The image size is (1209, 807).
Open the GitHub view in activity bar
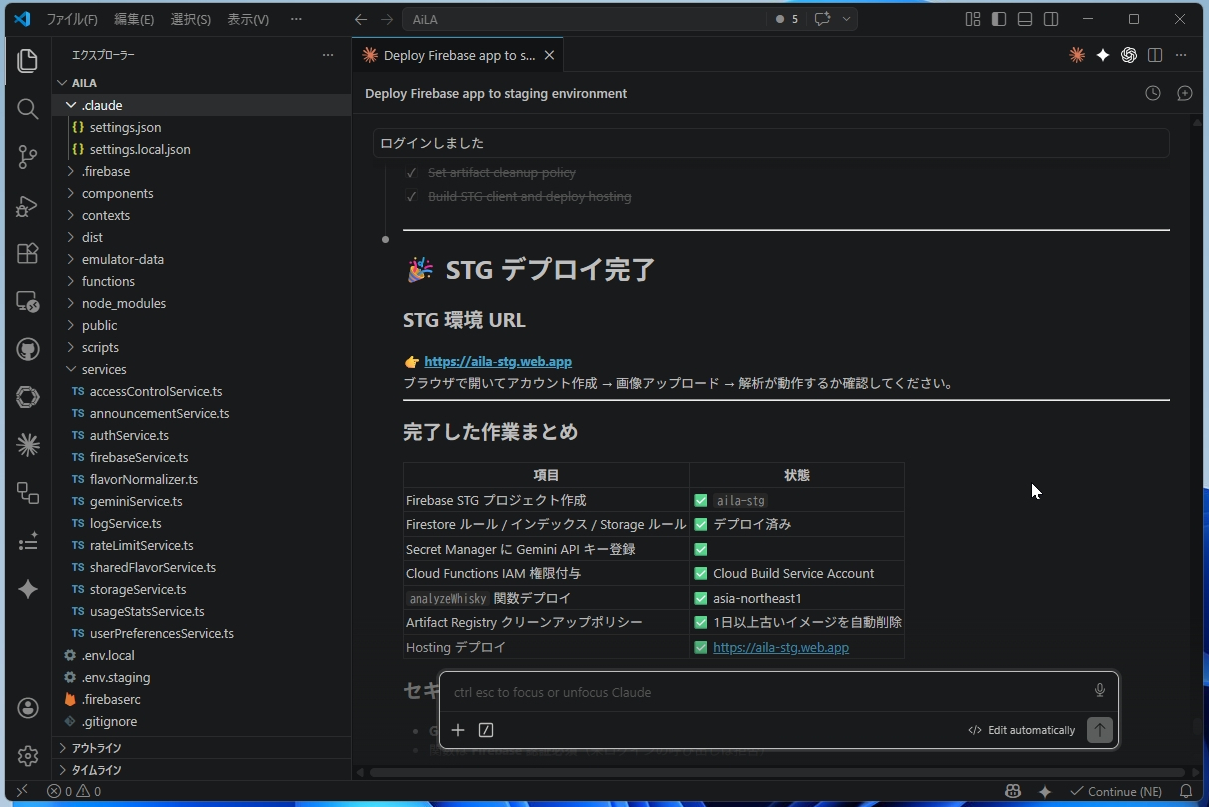click(x=27, y=349)
